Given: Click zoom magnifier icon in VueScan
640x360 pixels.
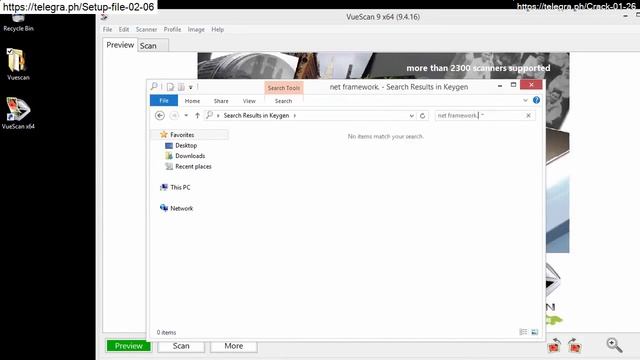Looking at the screenshot, I should [x=614, y=345].
